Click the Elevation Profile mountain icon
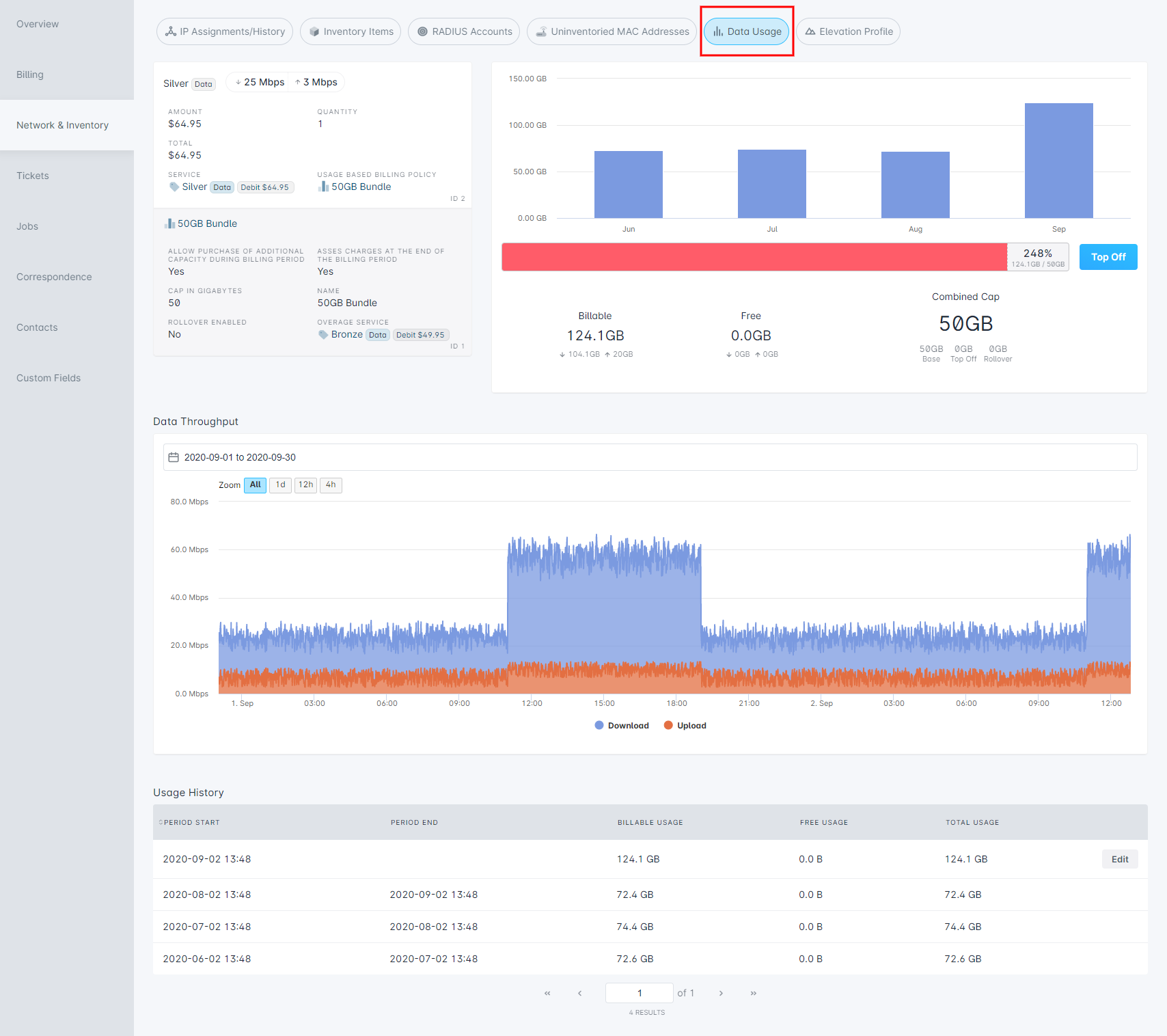The image size is (1167, 1036). (x=810, y=31)
